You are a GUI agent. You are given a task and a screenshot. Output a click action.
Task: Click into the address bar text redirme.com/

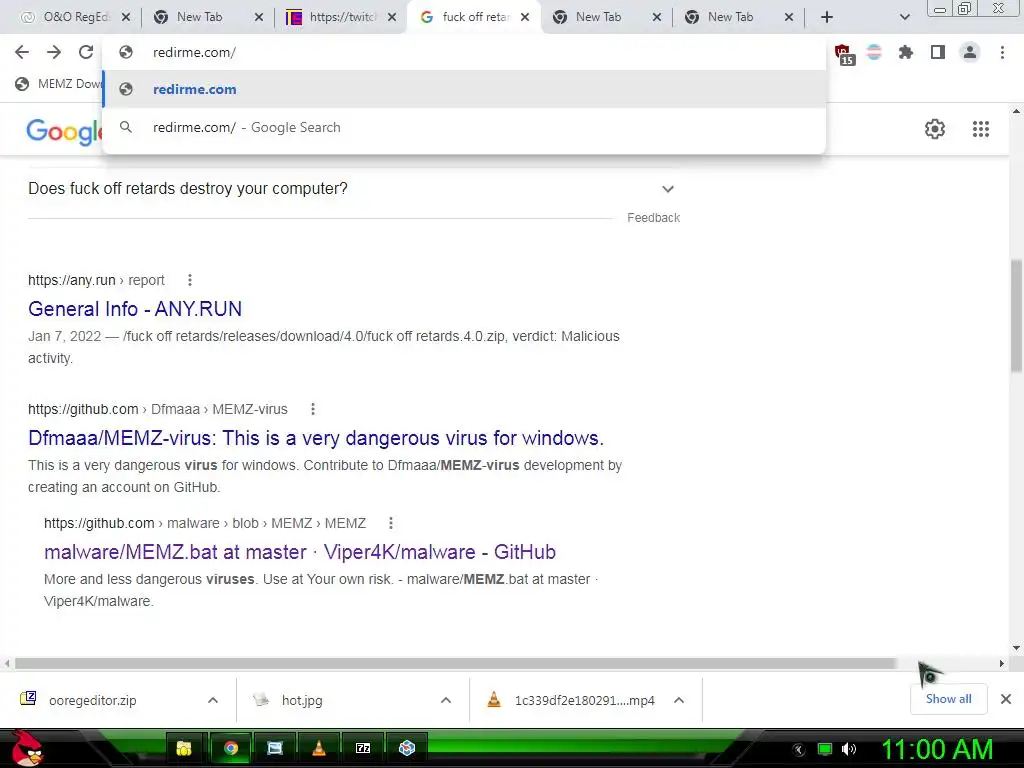coord(195,52)
